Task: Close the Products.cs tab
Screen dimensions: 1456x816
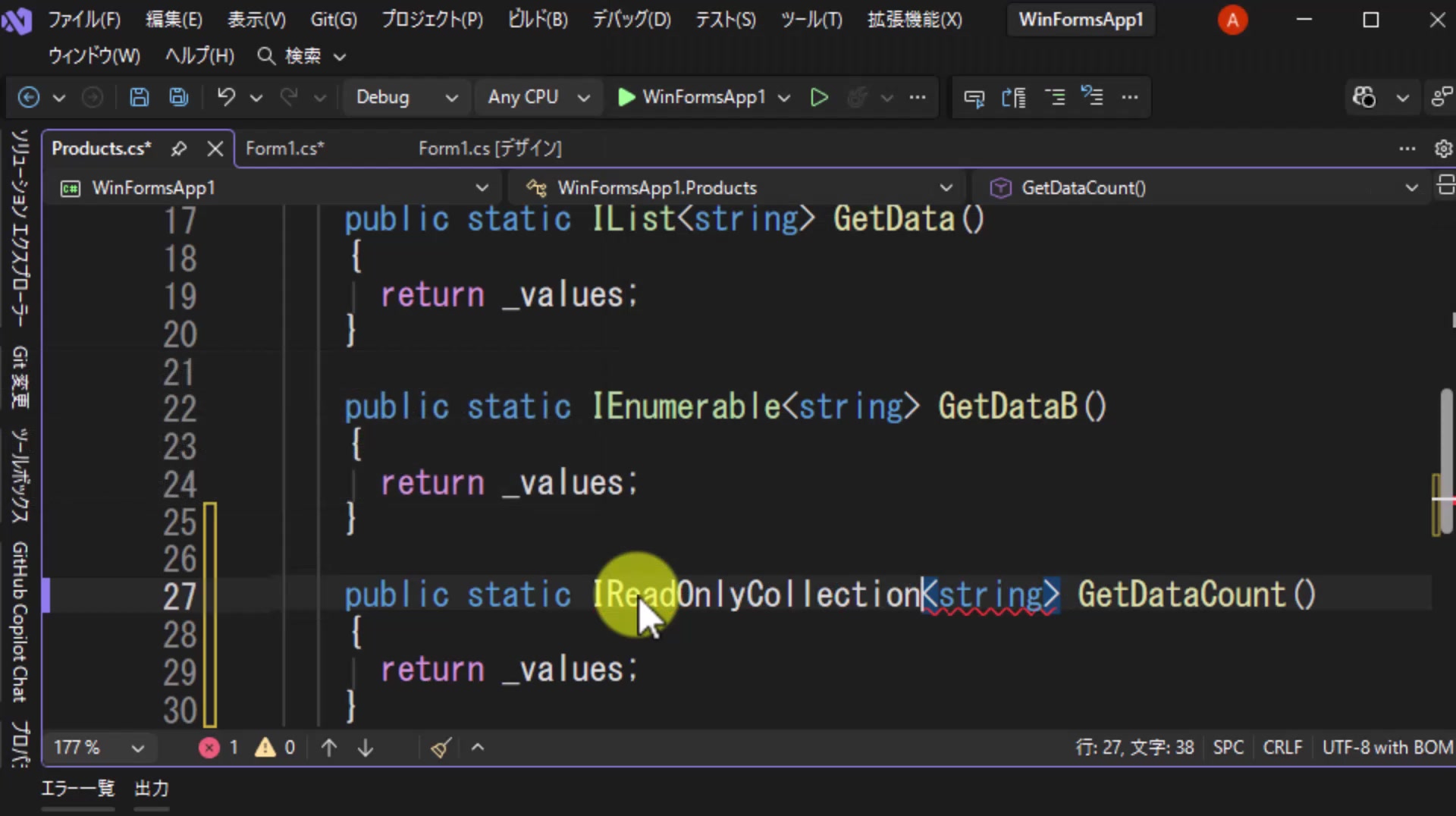Action: 215,149
